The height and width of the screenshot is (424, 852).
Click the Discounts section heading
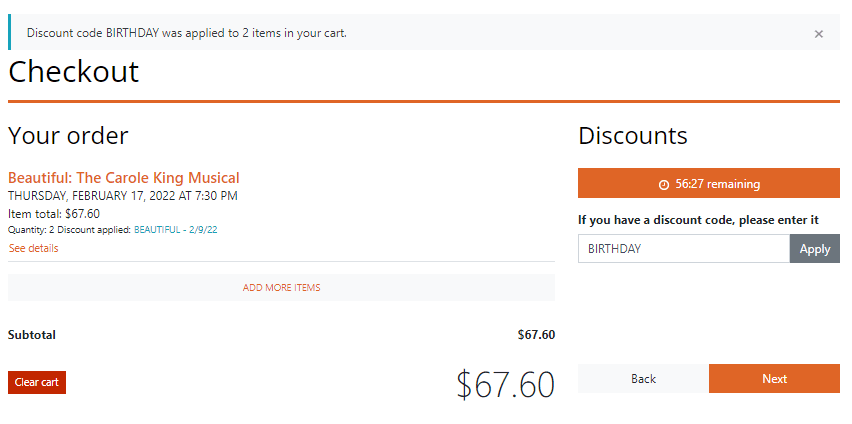click(x=633, y=135)
